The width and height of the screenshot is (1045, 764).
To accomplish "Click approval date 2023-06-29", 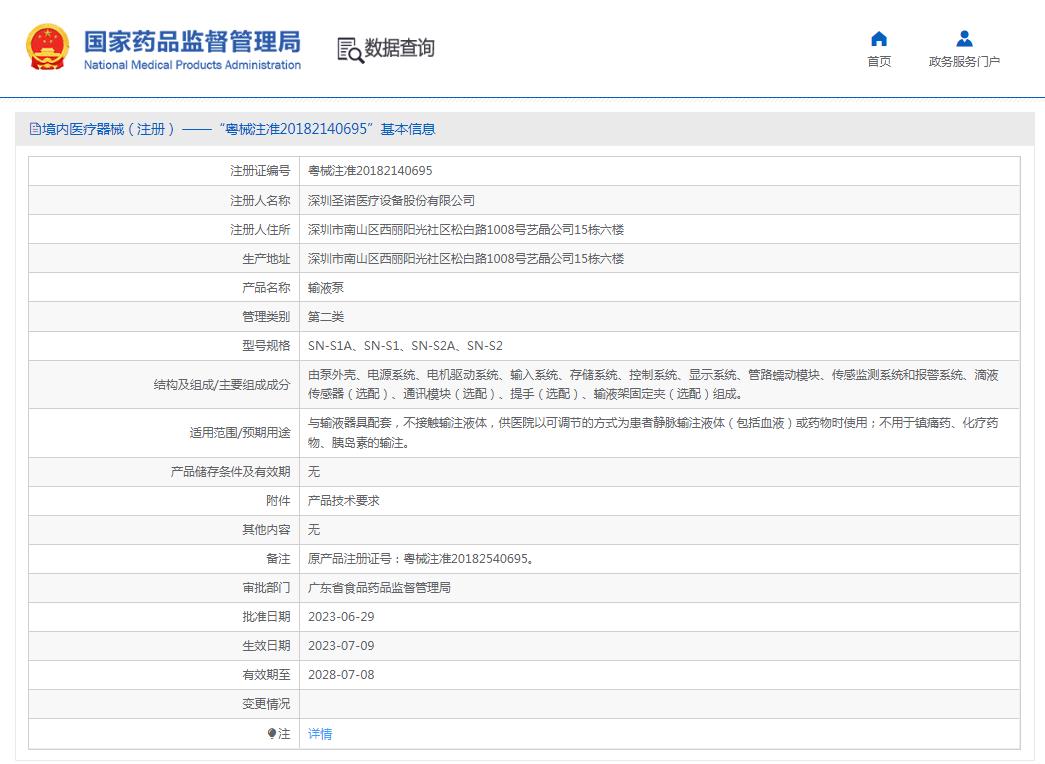I will coord(341,617).
